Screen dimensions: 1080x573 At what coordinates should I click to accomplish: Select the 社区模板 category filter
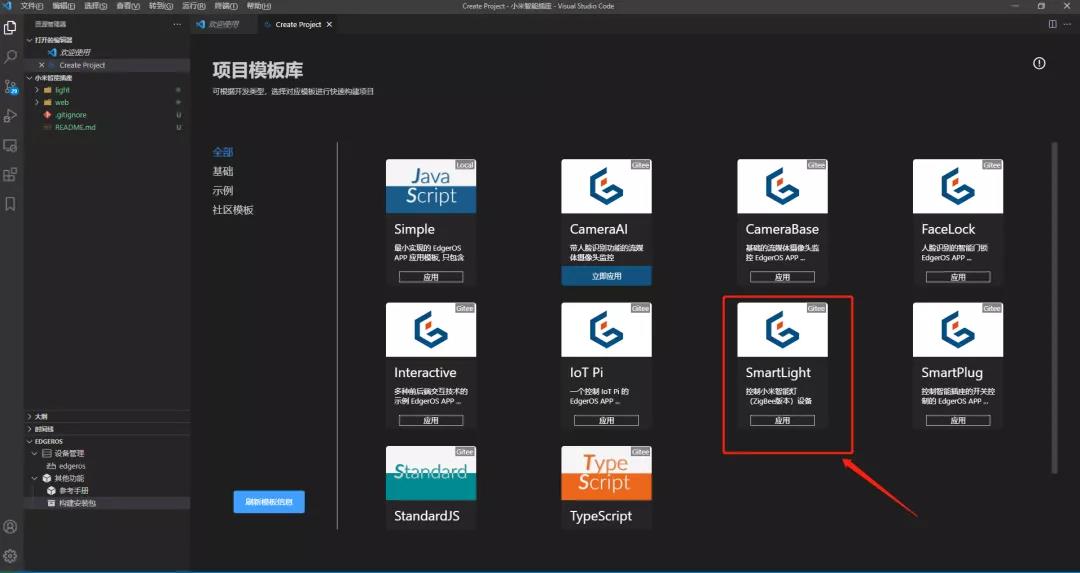pyautogui.click(x=233, y=209)
